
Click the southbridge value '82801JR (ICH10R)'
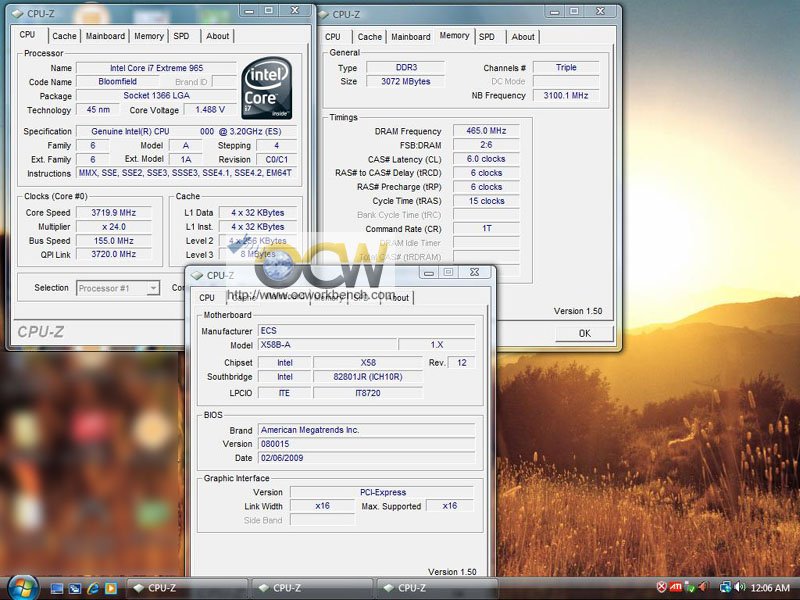368,377
